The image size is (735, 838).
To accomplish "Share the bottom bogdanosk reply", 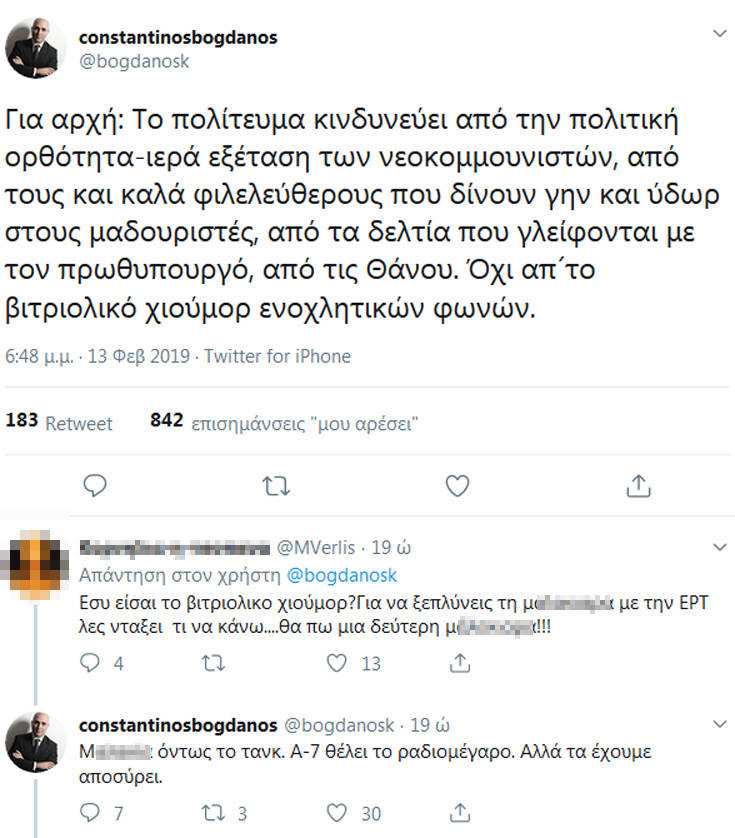I will tap(460, 813).
